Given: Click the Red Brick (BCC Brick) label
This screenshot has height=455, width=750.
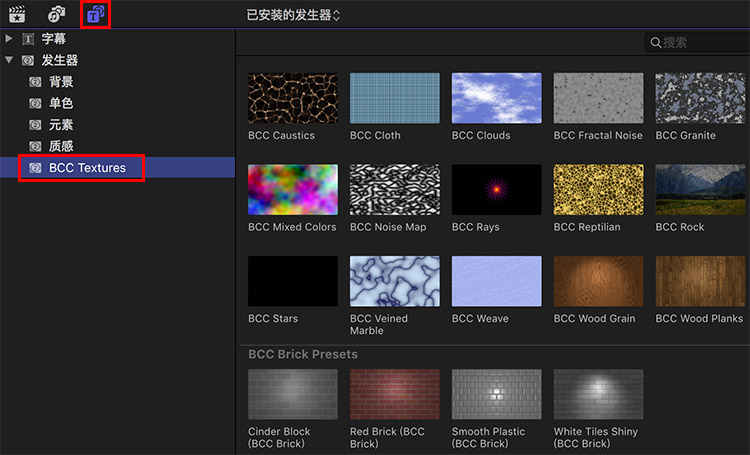Looking at the screenshot, I should pyautogui.click(x=387, y=437).
